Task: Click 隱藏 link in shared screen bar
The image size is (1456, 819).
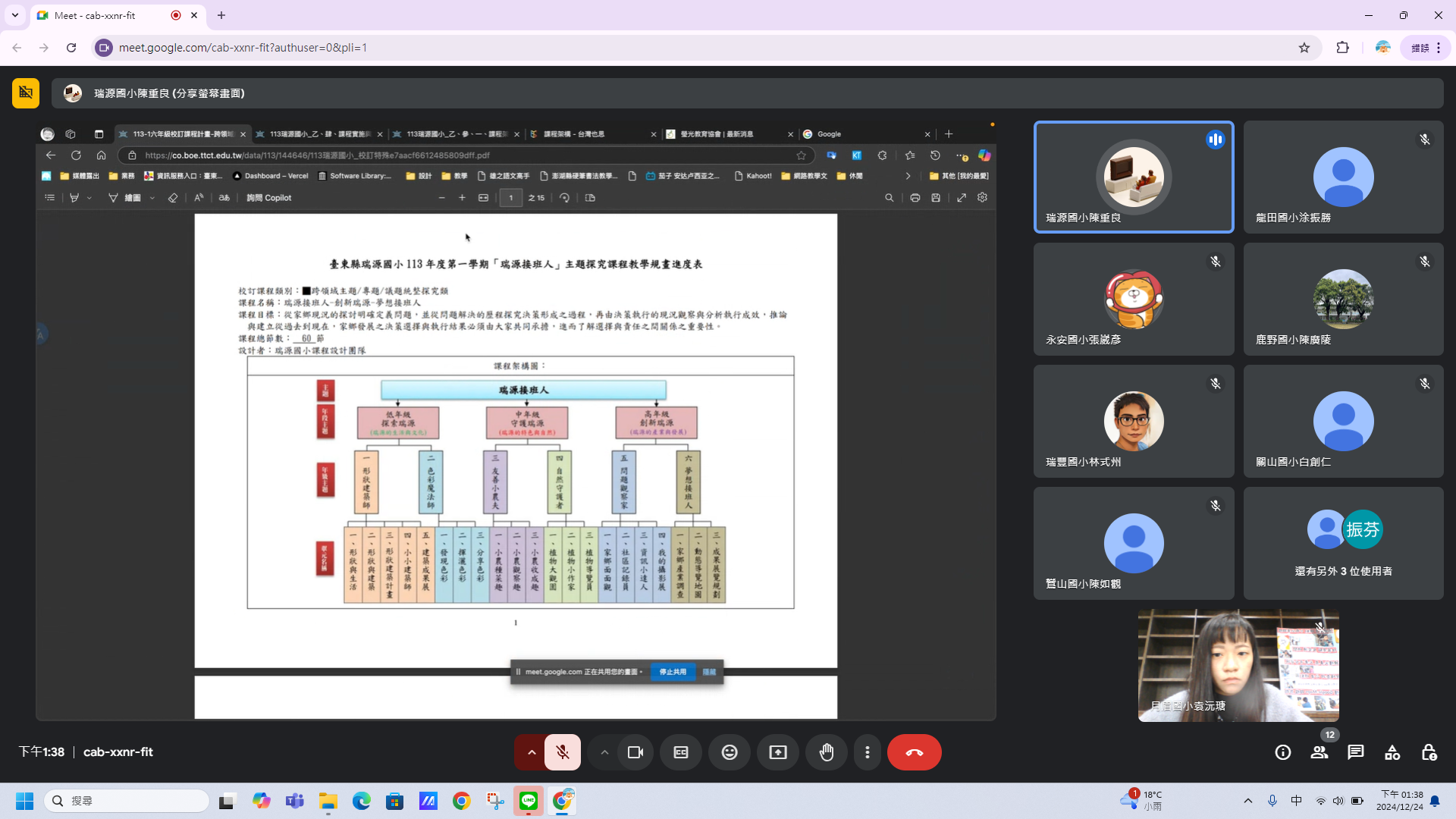Action: click(x=709, y=672)
